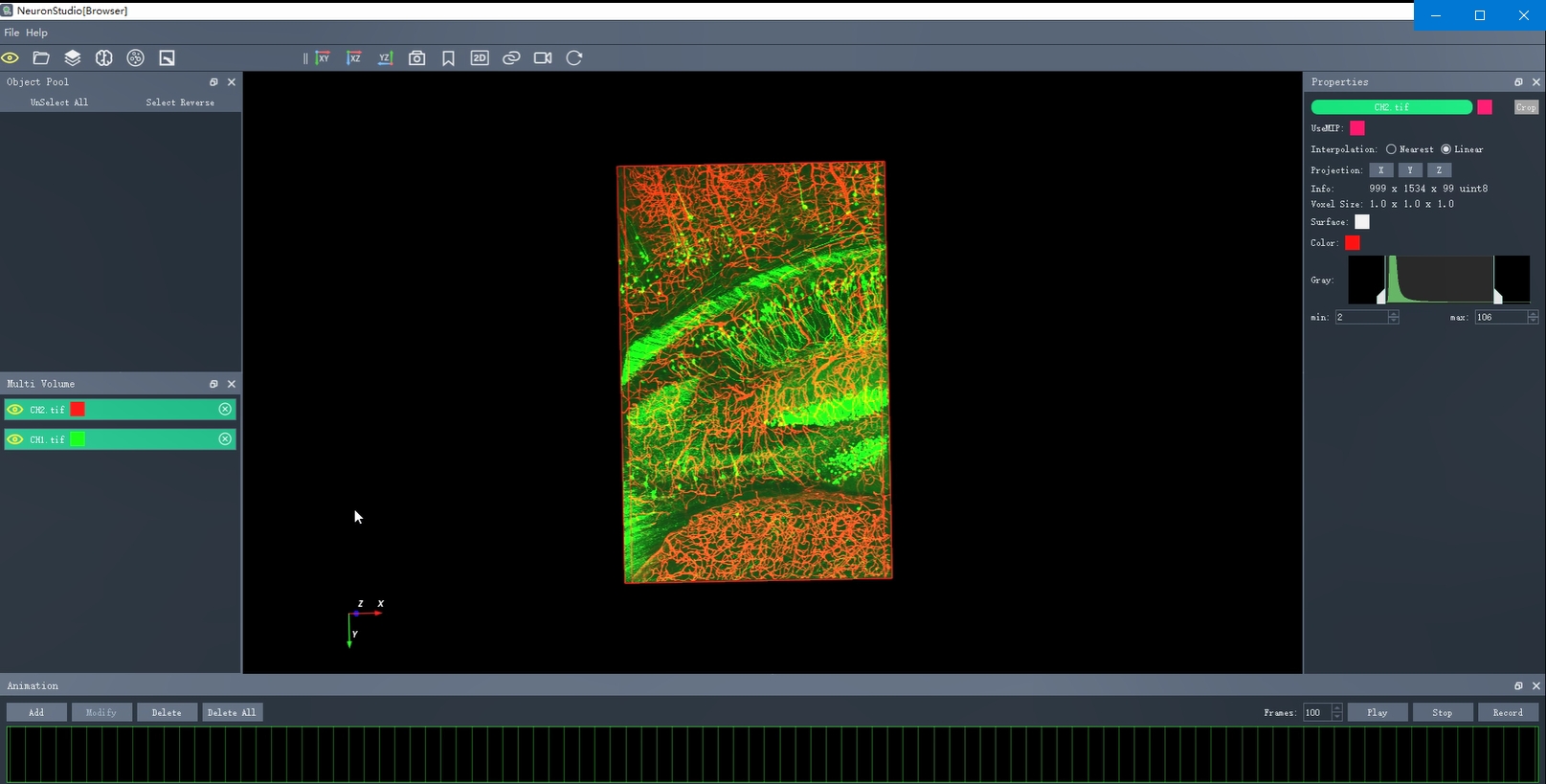
Task: Hide the CH2.tif volume via eye icon
Action: [15, 410]
